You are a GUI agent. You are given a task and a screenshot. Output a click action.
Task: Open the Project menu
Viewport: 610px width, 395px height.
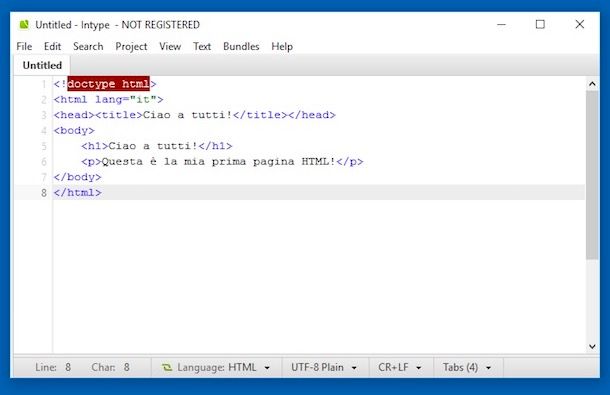(131, 46)
